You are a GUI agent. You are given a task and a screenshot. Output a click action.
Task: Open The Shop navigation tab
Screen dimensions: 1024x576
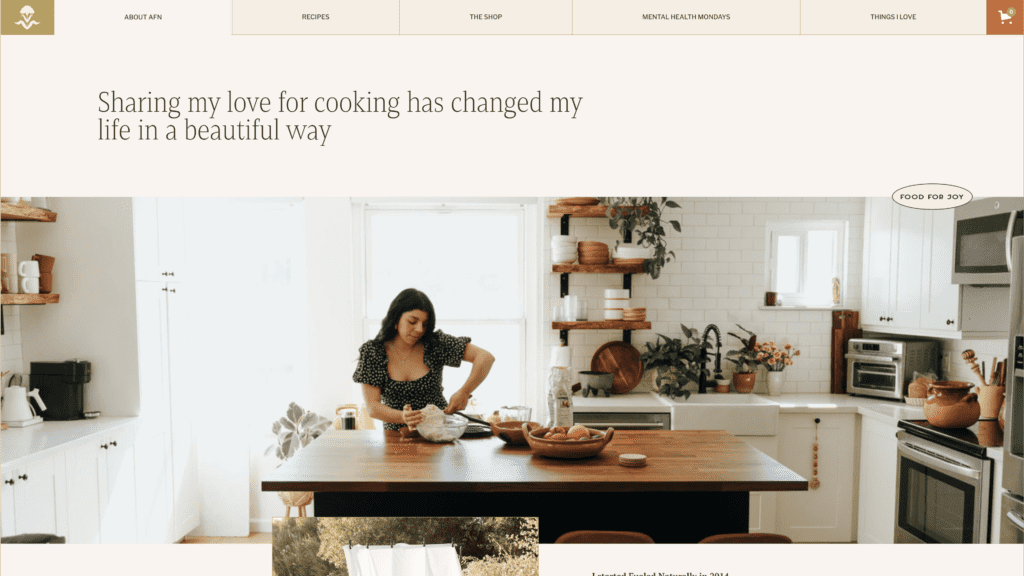(485, 17)
